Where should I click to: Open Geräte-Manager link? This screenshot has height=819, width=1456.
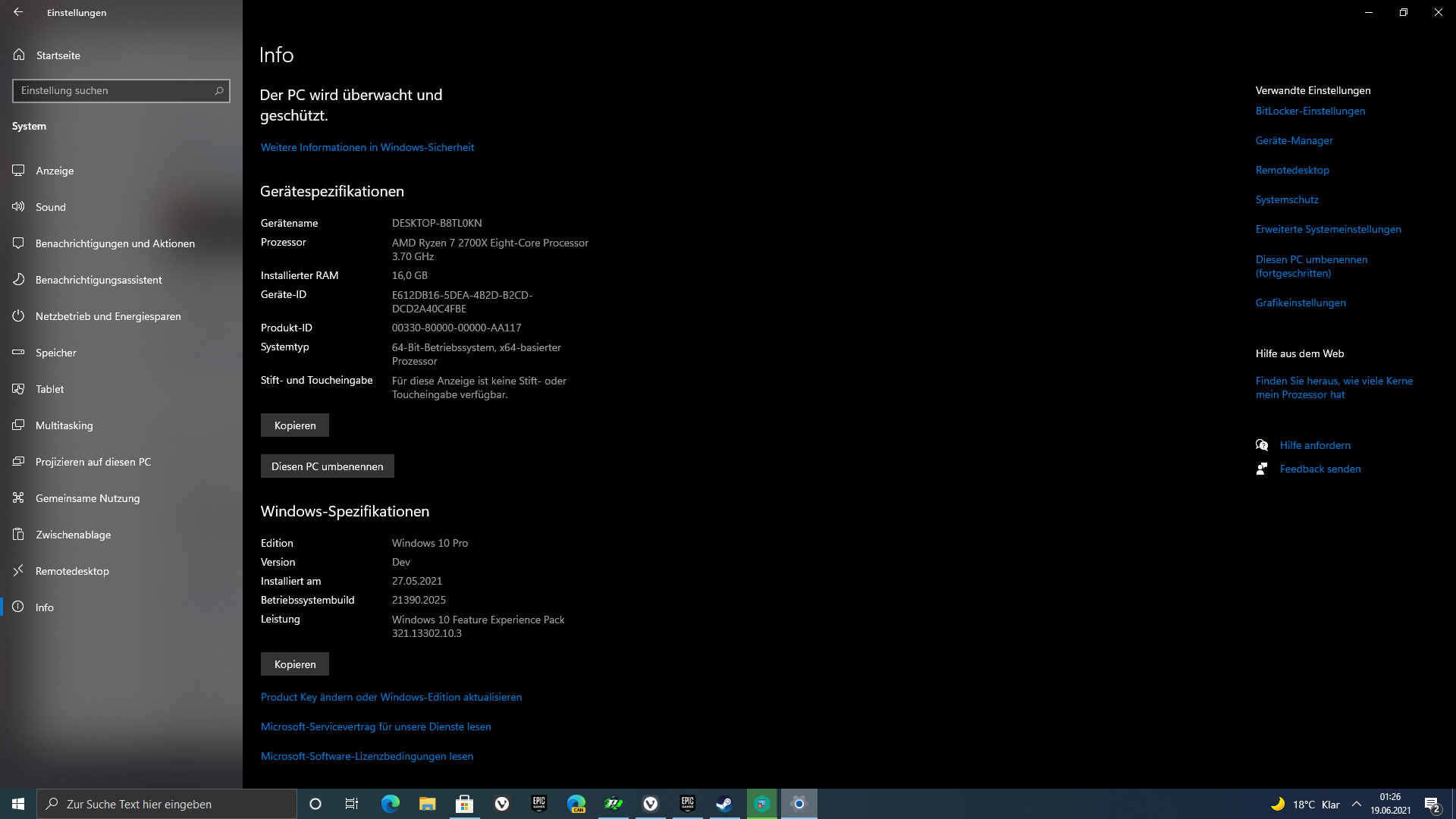(x=1294, y=140)
